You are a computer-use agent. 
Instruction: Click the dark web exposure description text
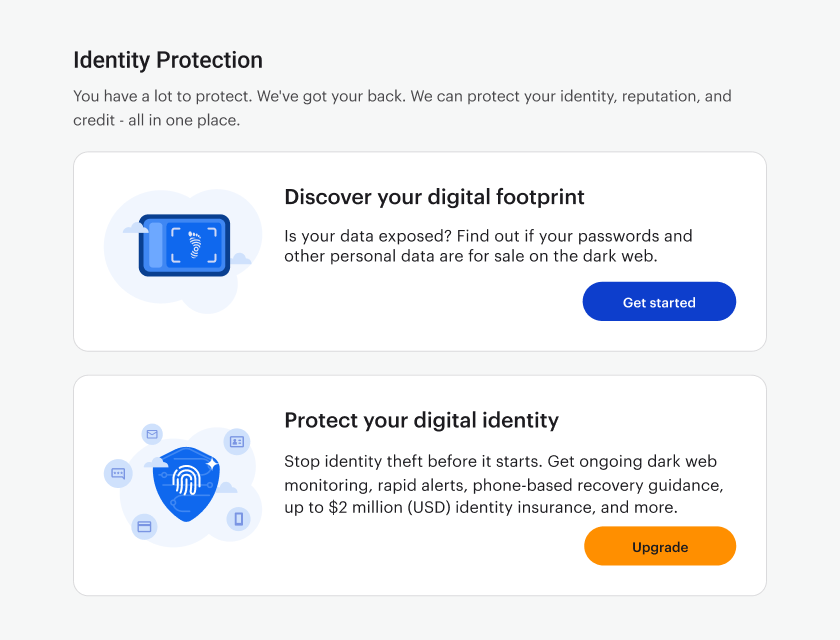point(488,246)
